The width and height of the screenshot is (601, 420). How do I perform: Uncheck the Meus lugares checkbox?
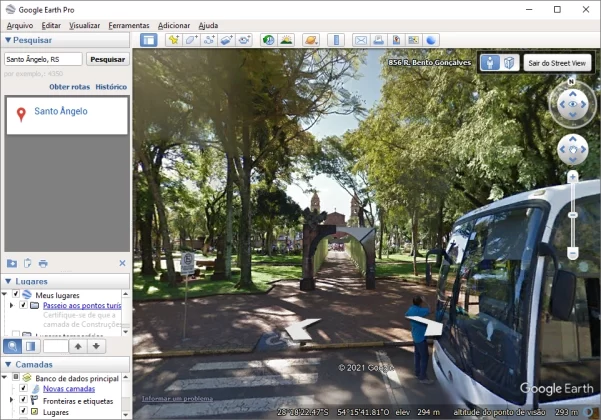(x=16, y=294)
